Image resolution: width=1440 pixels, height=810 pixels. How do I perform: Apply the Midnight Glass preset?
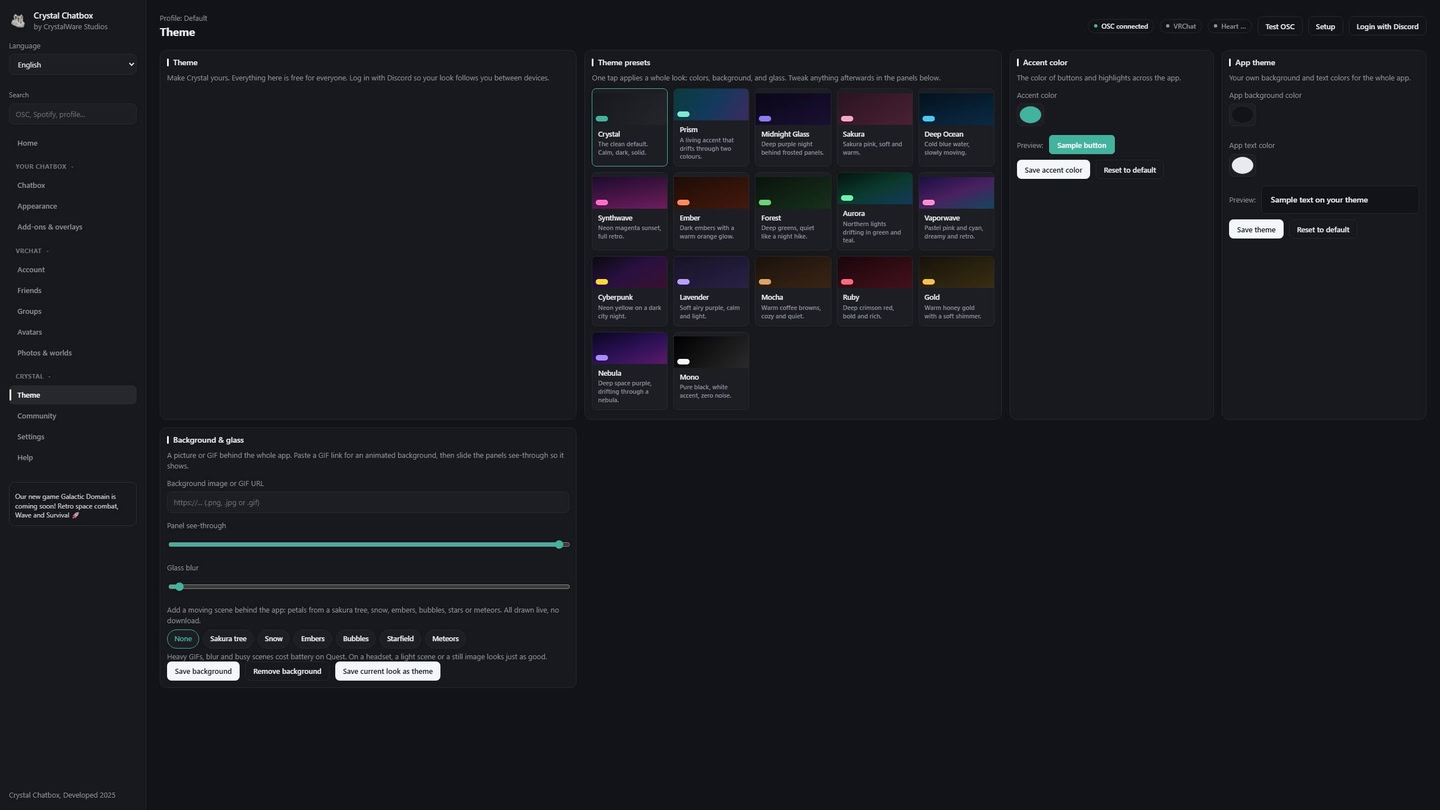pyautogui.click(x=793, y=127)
